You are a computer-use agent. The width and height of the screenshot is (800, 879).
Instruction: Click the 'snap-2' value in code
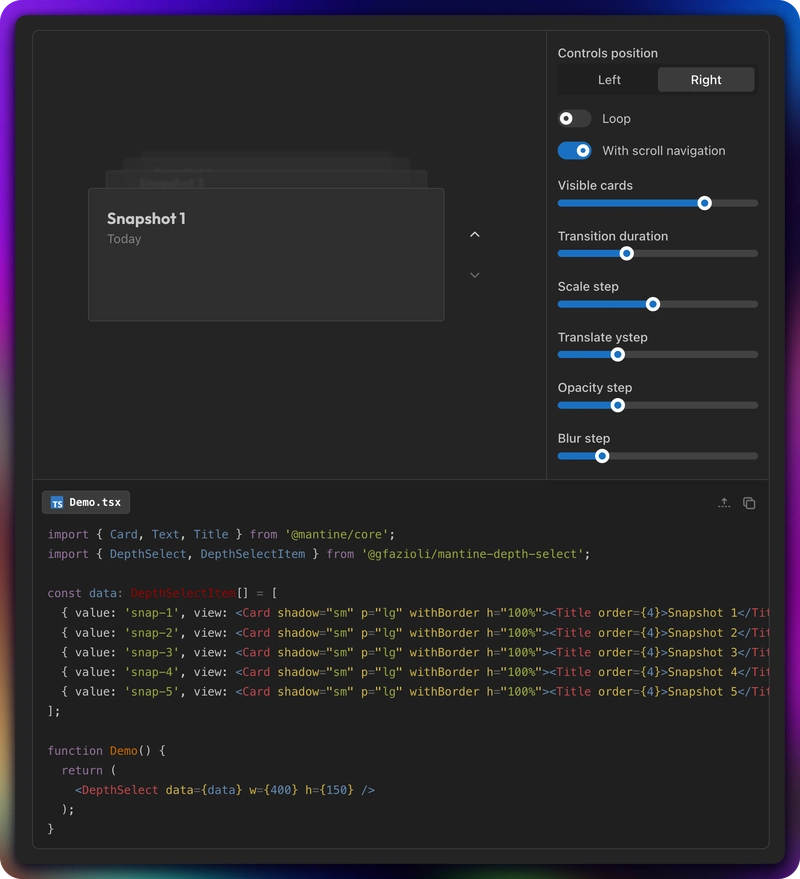(x=151, y=632)
